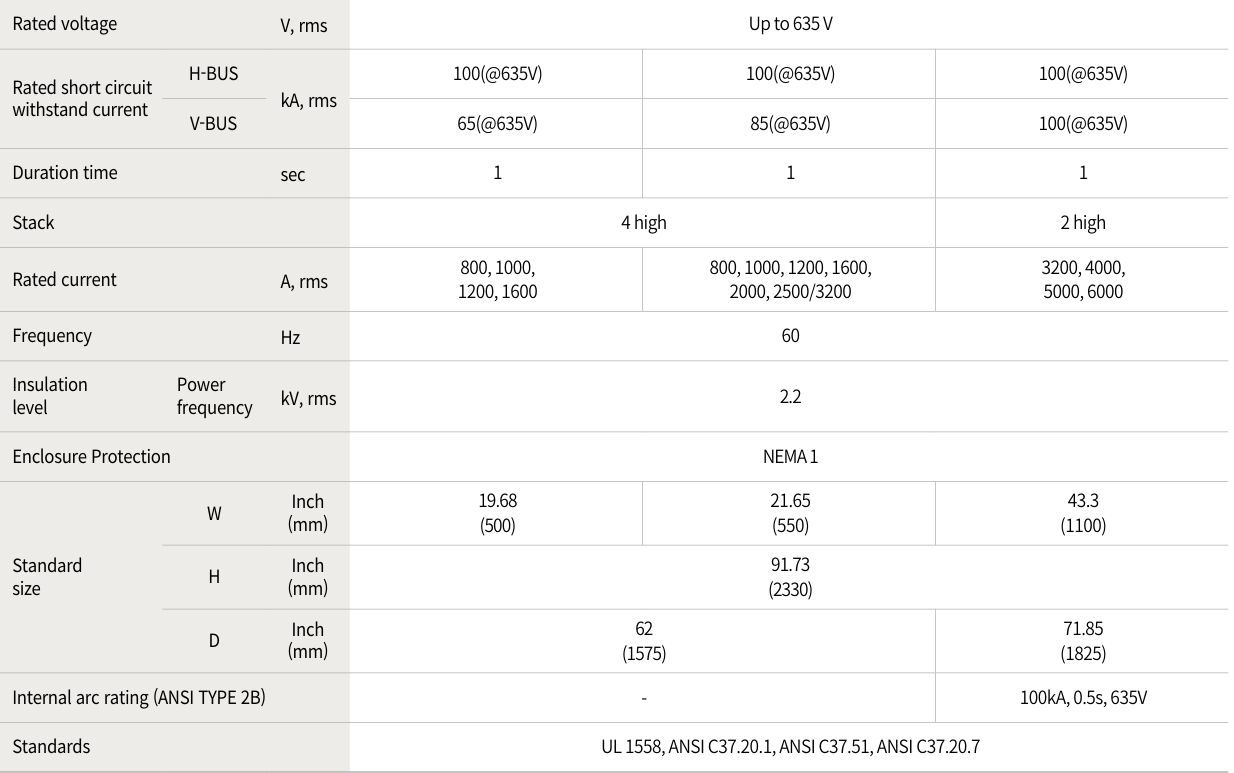Screen dimensions: 1234x773
Task: Click the "2.2" insulation level value
Action: point(790,397)
